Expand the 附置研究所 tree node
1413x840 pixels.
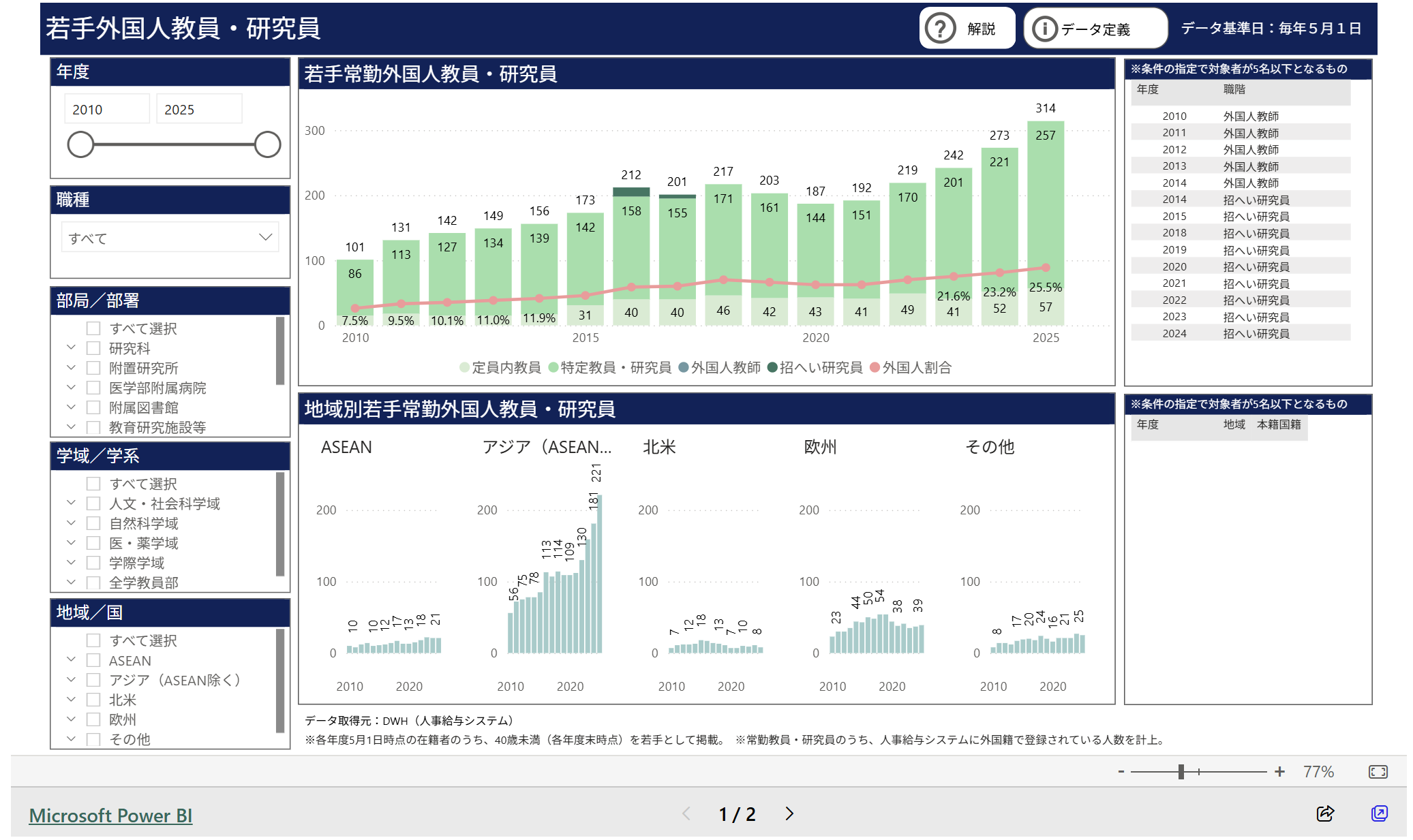coord(71,368)
